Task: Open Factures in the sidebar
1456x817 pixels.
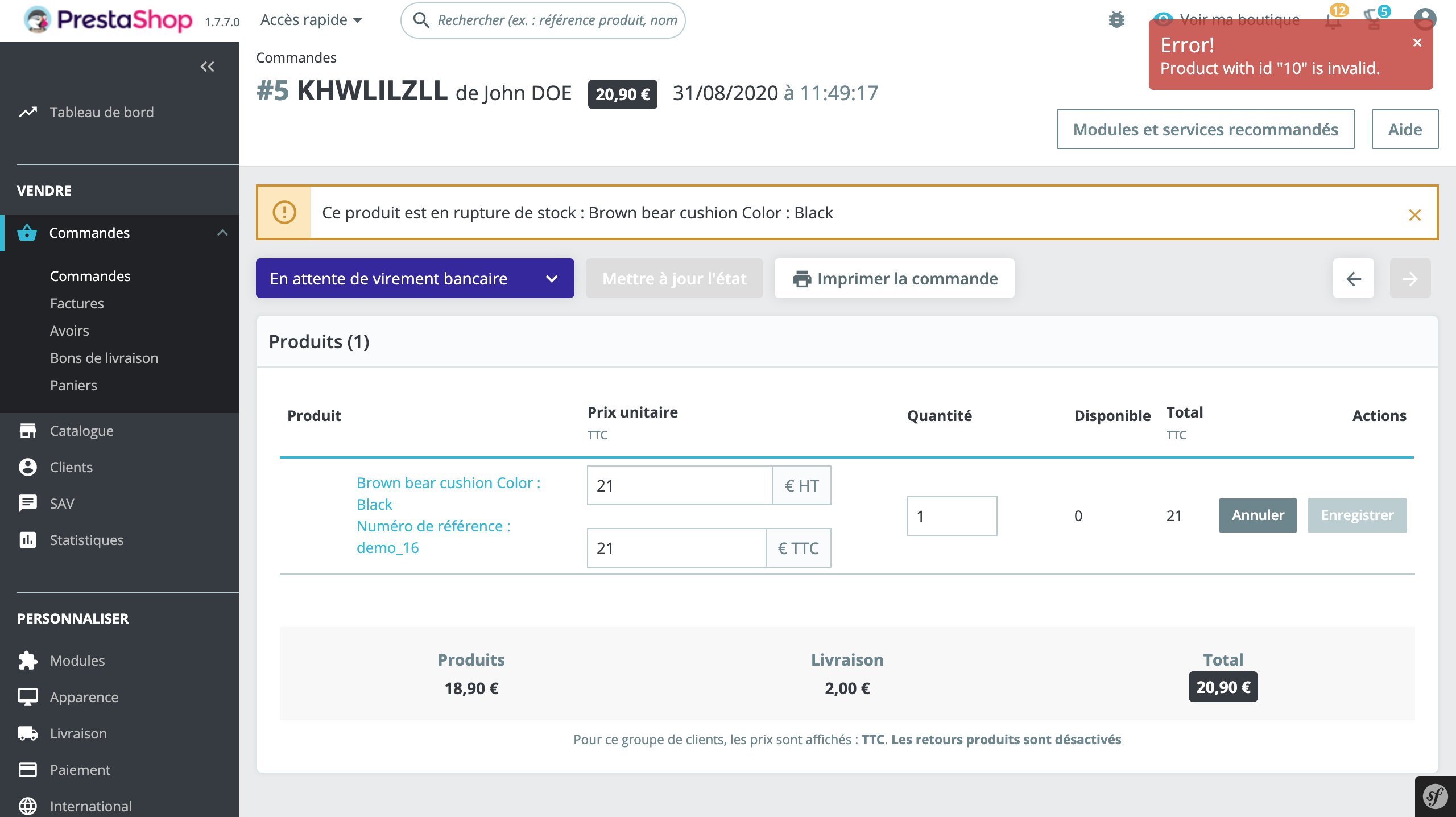Action: tap(77, 303)
